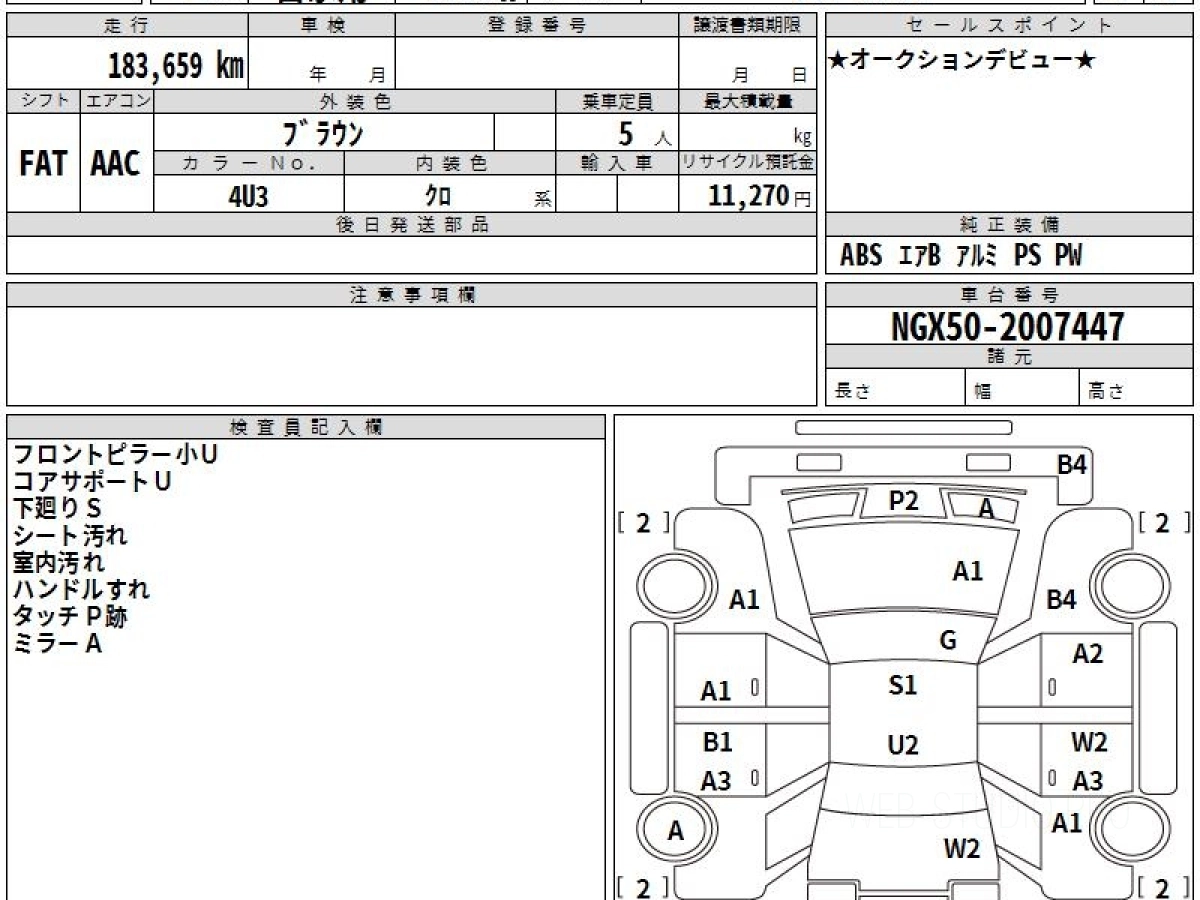
Task: Click the seating capacity value 5 人
Action: click(x=643, y=134)
